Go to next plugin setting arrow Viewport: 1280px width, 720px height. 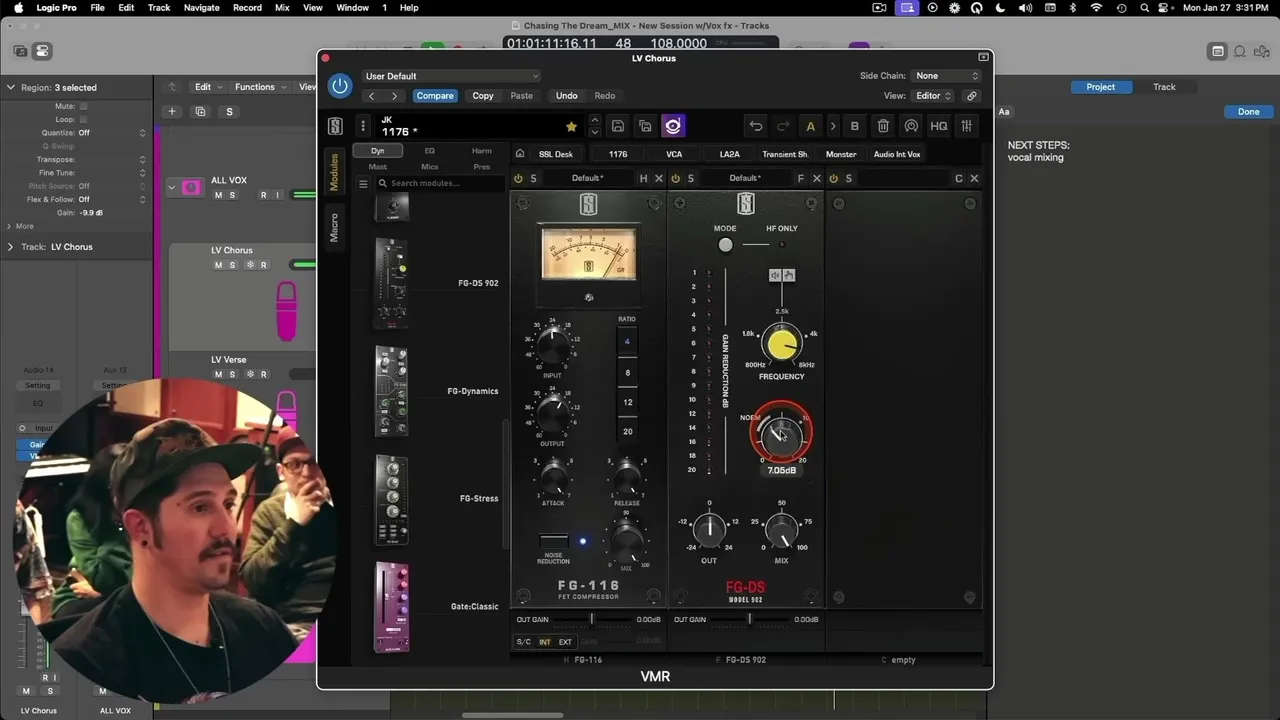[x=394, y=96]
